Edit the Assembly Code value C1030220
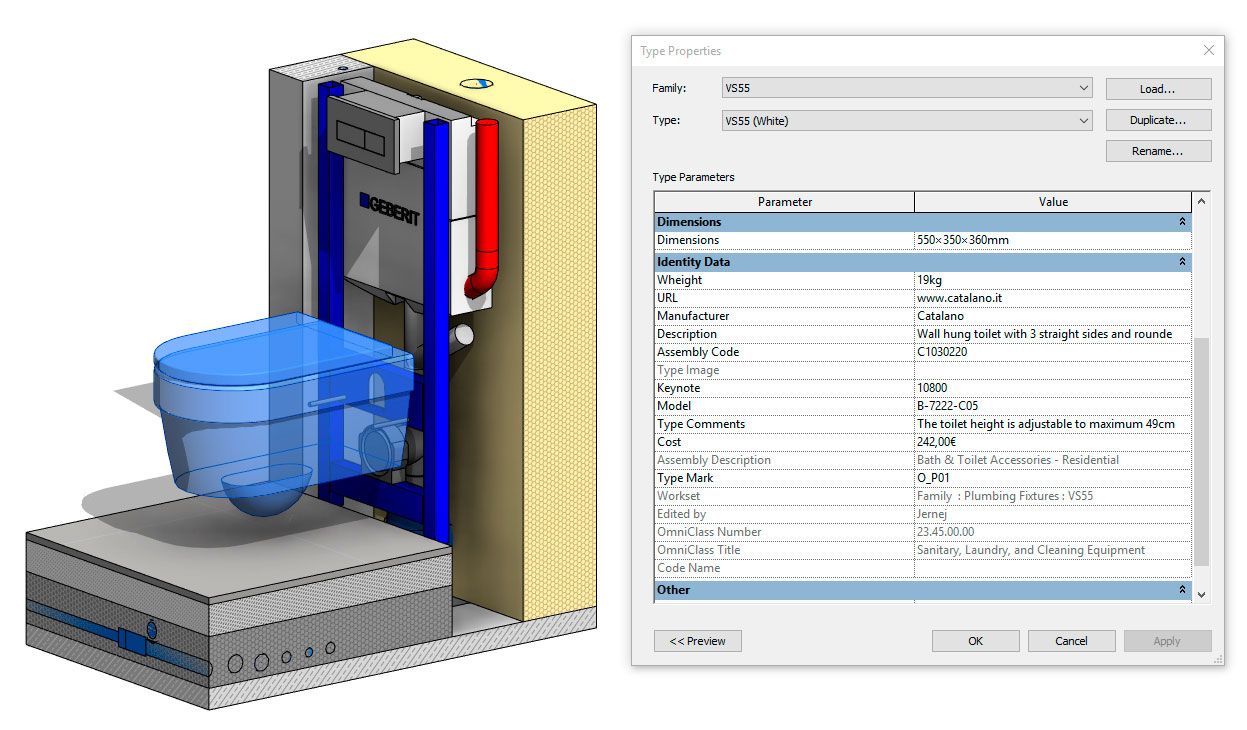 1053,352
